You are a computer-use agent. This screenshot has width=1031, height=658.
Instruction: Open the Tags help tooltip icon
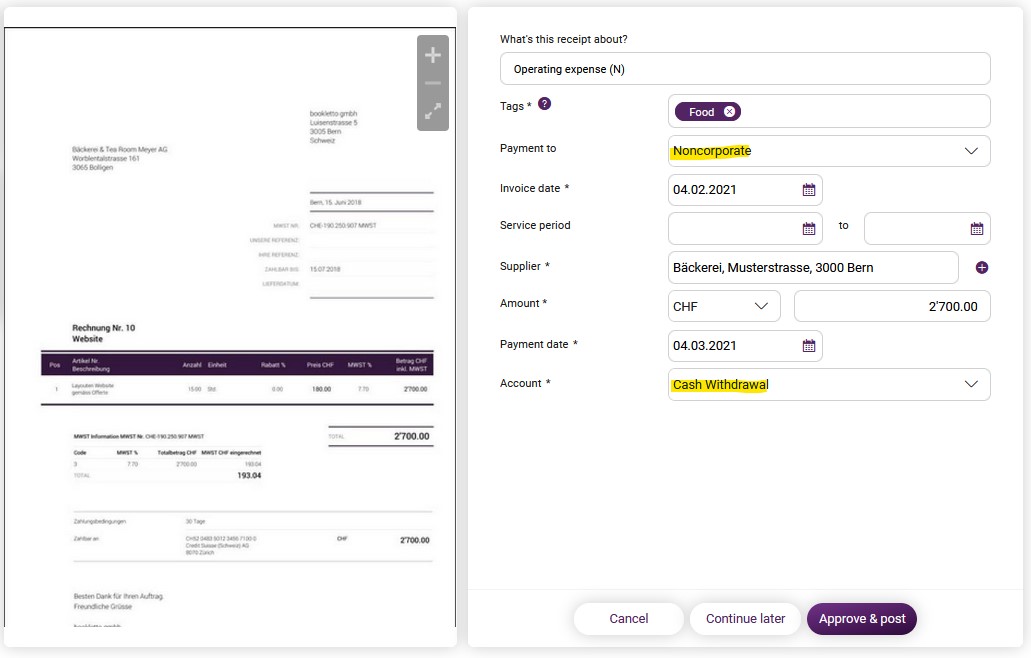(544, 104)
